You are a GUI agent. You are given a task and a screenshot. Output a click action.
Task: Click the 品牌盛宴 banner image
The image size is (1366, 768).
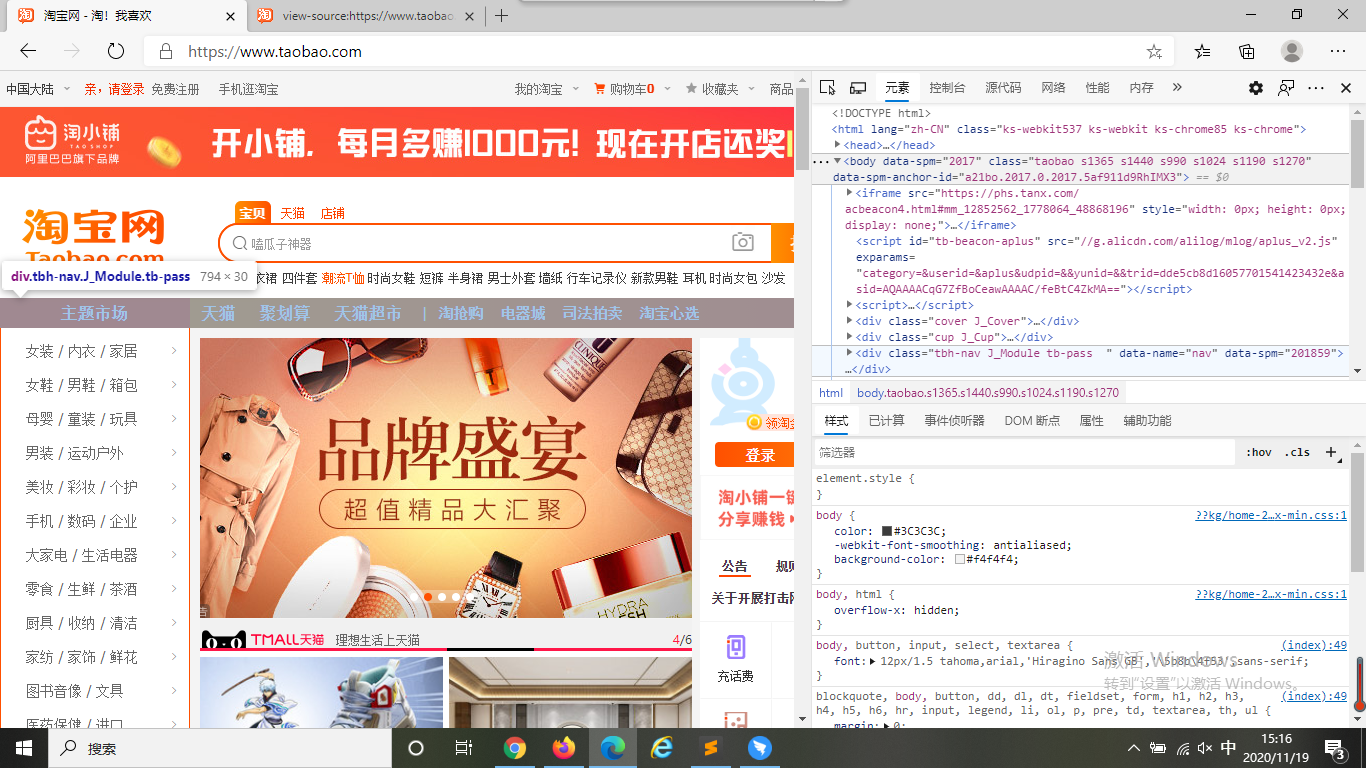coord(446,478)
